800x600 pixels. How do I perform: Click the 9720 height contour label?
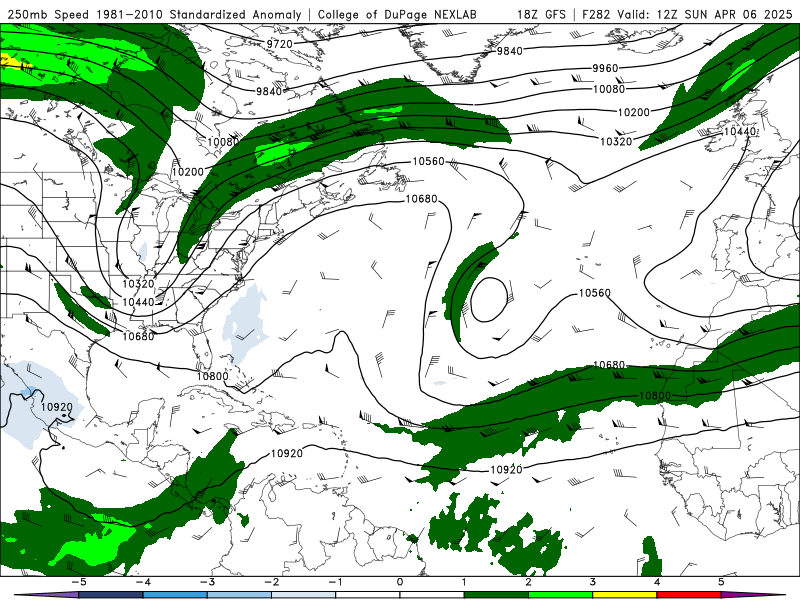click(280, 44)
